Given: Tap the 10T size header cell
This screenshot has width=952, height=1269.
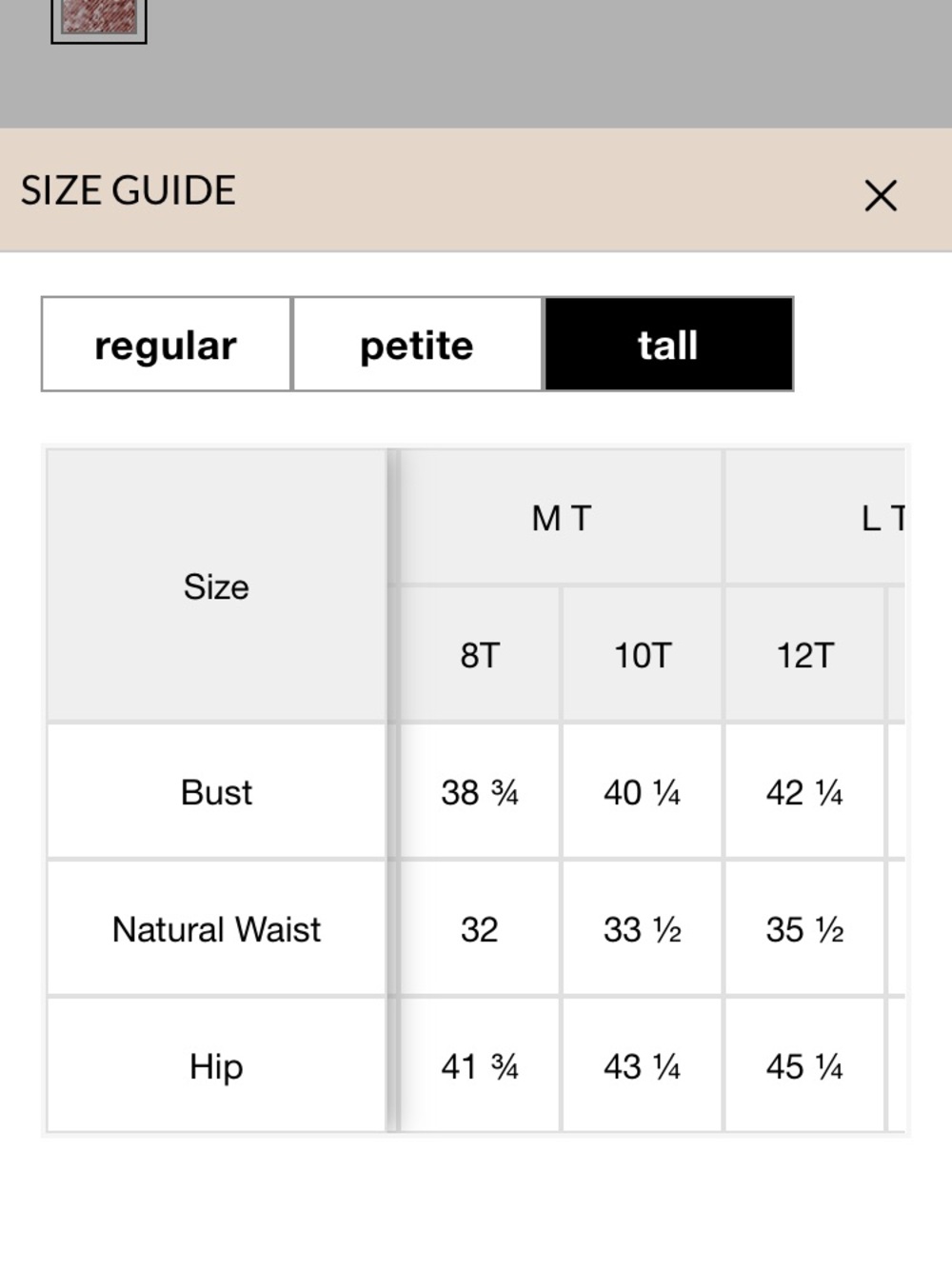Looking at the screenshot, I should pyautogui.click(x=643, y=655).
